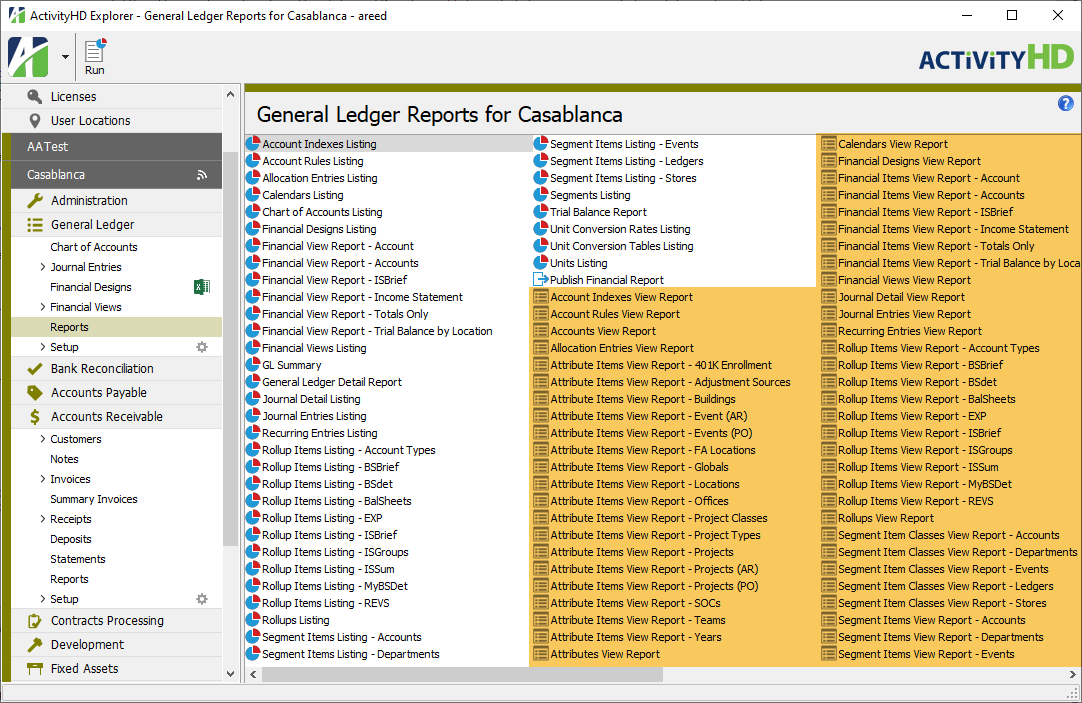Click the connection signal icon beside Casablanca

[201, 175]
